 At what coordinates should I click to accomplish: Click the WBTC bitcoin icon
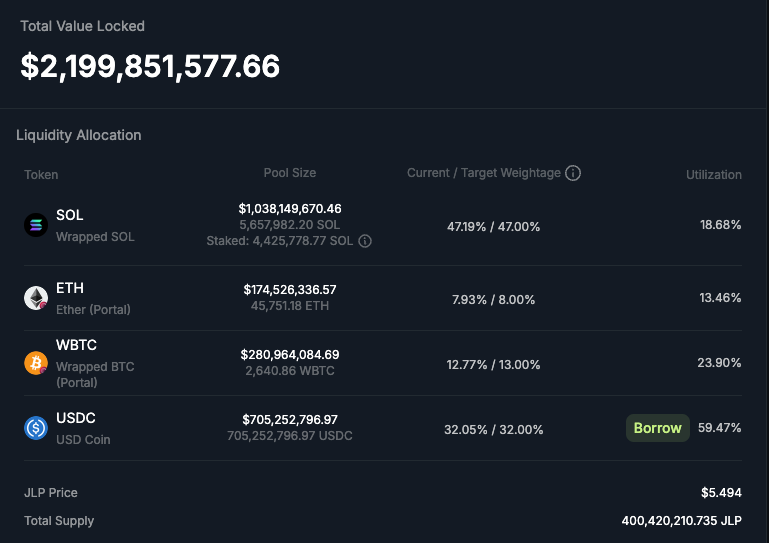tap(36, 363)
